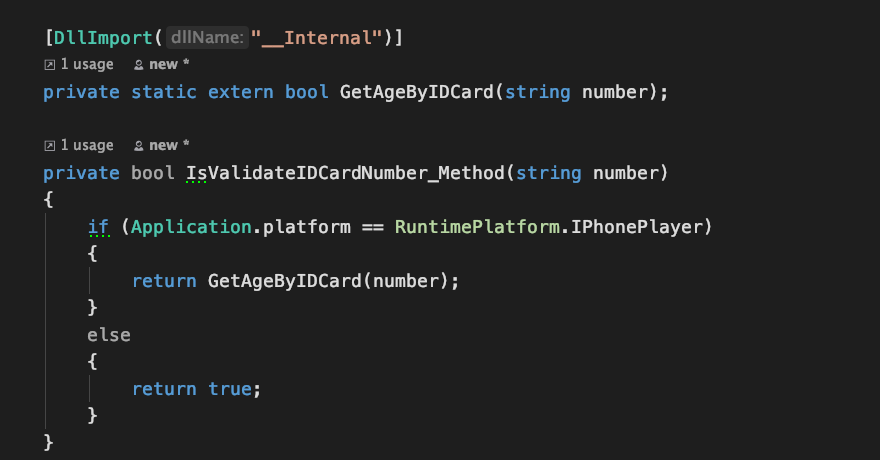Click the usage icon above GetAgeByIDCard
This screenshot has width=880, height=460.
[49, 65]
